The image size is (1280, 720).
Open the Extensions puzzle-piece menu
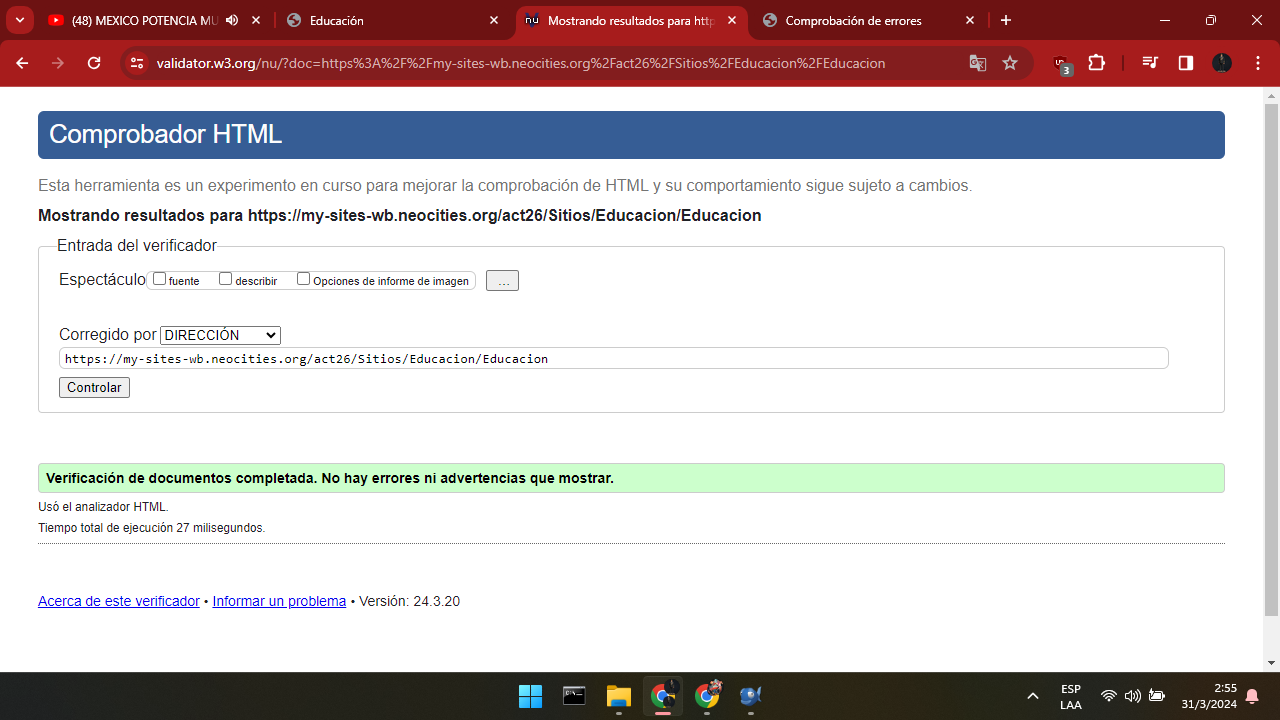[x=1096, y=63]
